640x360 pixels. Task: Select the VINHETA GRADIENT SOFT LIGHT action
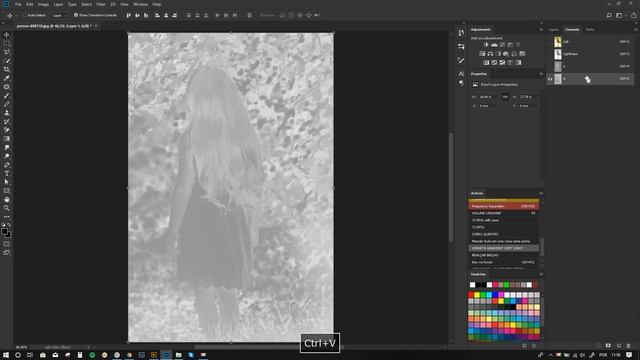click(x=504, y=248)
